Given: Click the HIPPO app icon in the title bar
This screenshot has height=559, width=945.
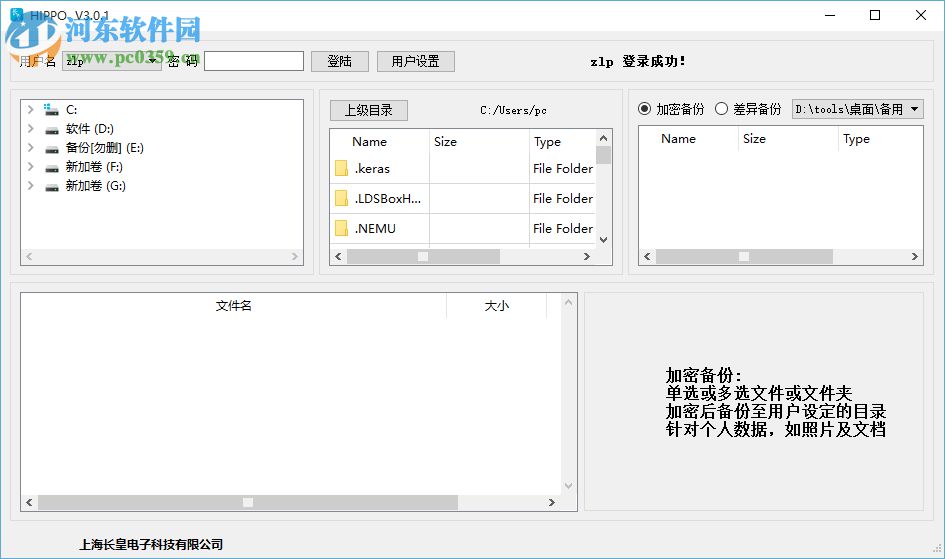Looking at the screenshot, I should click(17, 14).
